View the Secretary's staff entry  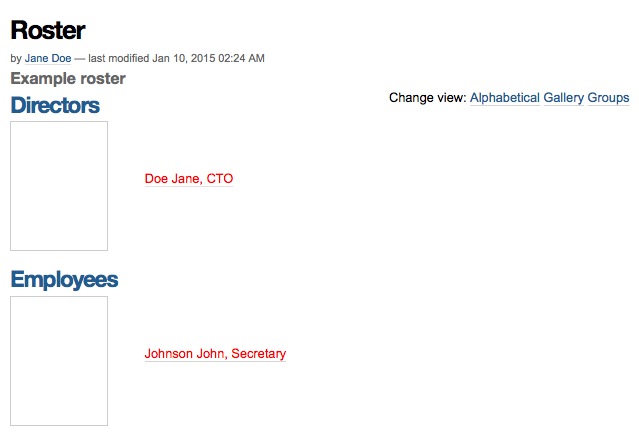coord(215,354)
